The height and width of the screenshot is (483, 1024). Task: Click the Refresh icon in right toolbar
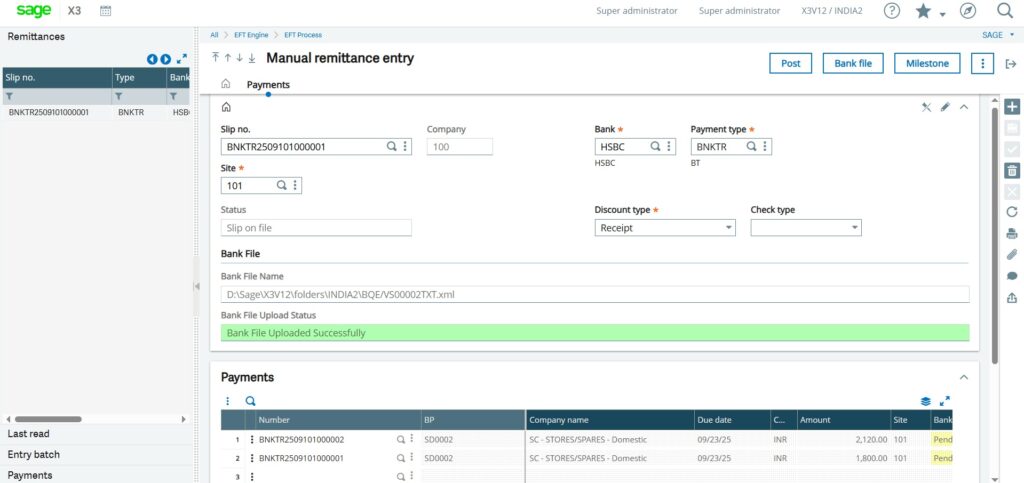pyautogui.click(x=1012, y=212)
